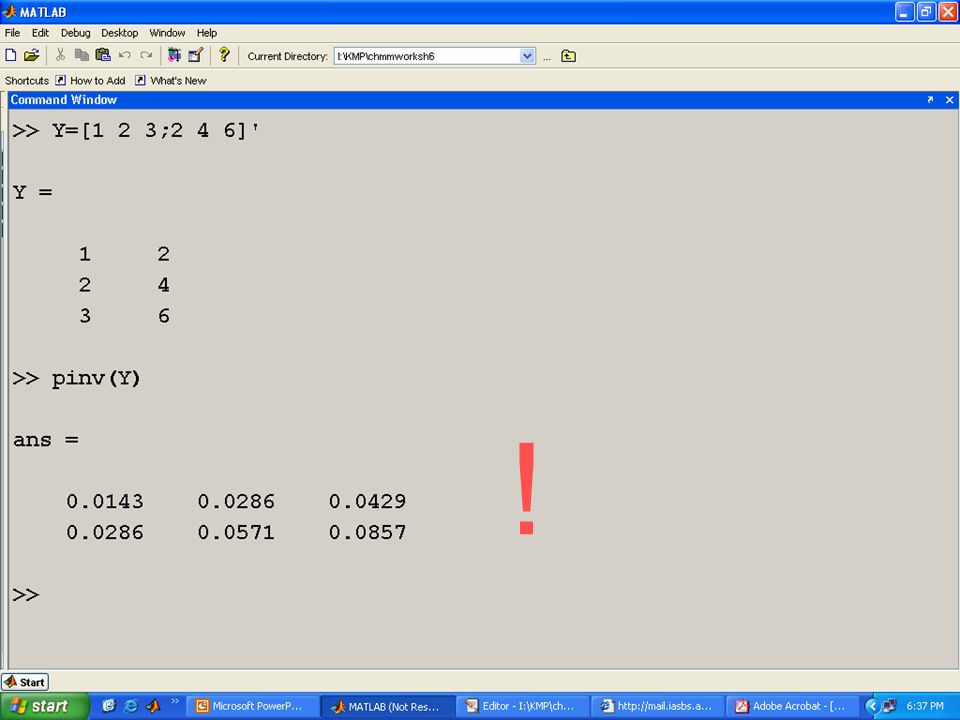The width and height of the screenshot is (960, 720).
Task: Paste with the clipboard icon
Action: [x=103, y=56]
